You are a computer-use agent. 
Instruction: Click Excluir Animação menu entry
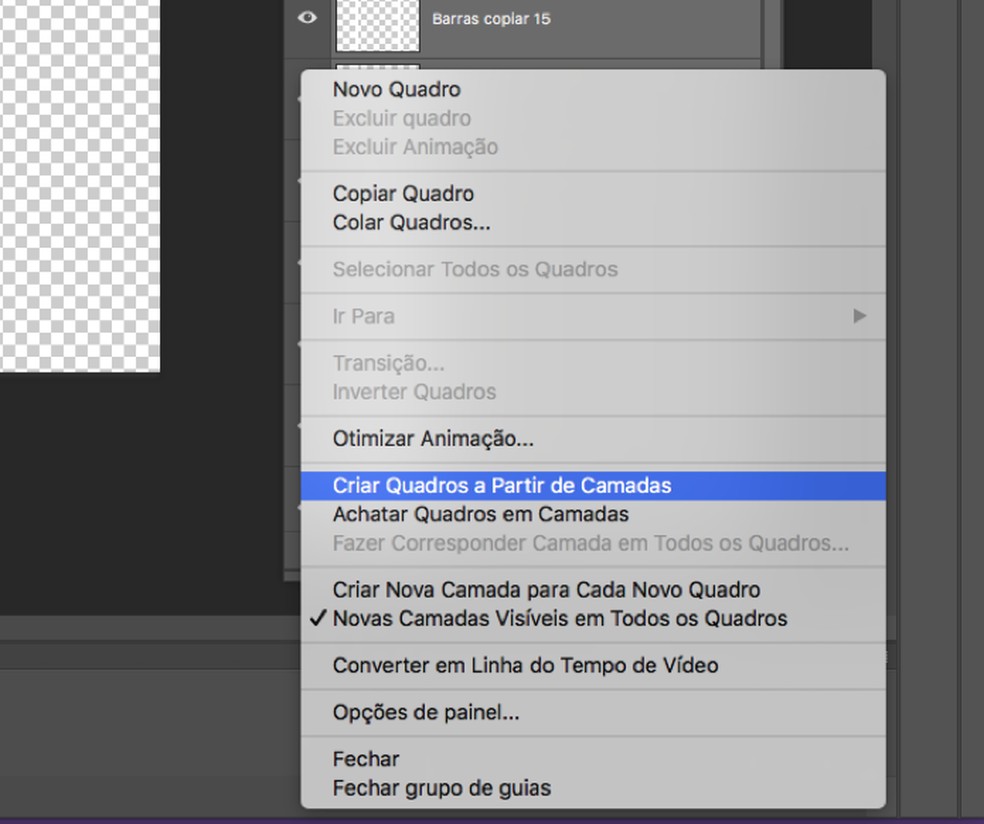pyautogui.click(x=593, y=147)
